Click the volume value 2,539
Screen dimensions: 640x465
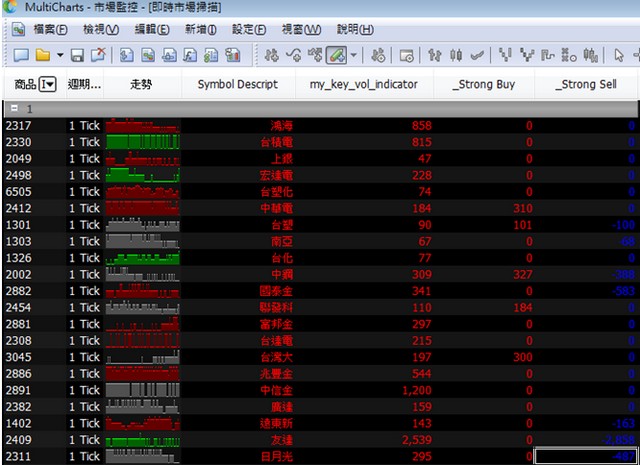click(417, 440)
